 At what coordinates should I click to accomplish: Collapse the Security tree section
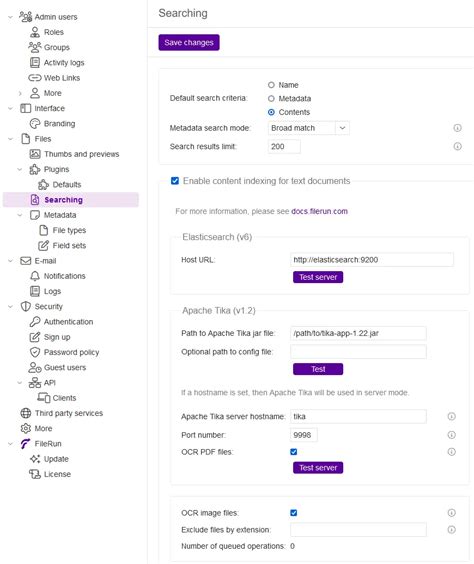(x=10, y=306)
